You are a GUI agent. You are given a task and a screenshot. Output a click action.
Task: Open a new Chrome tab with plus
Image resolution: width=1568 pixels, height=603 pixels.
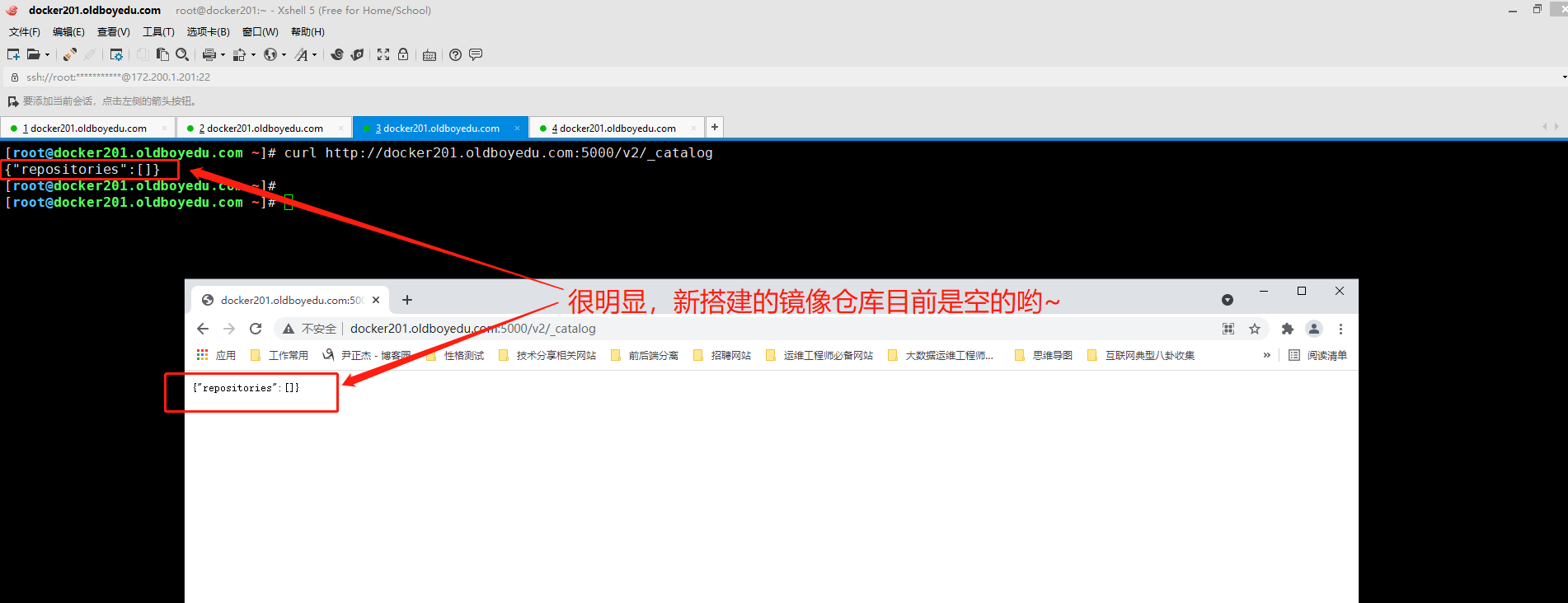coord(407,300)
